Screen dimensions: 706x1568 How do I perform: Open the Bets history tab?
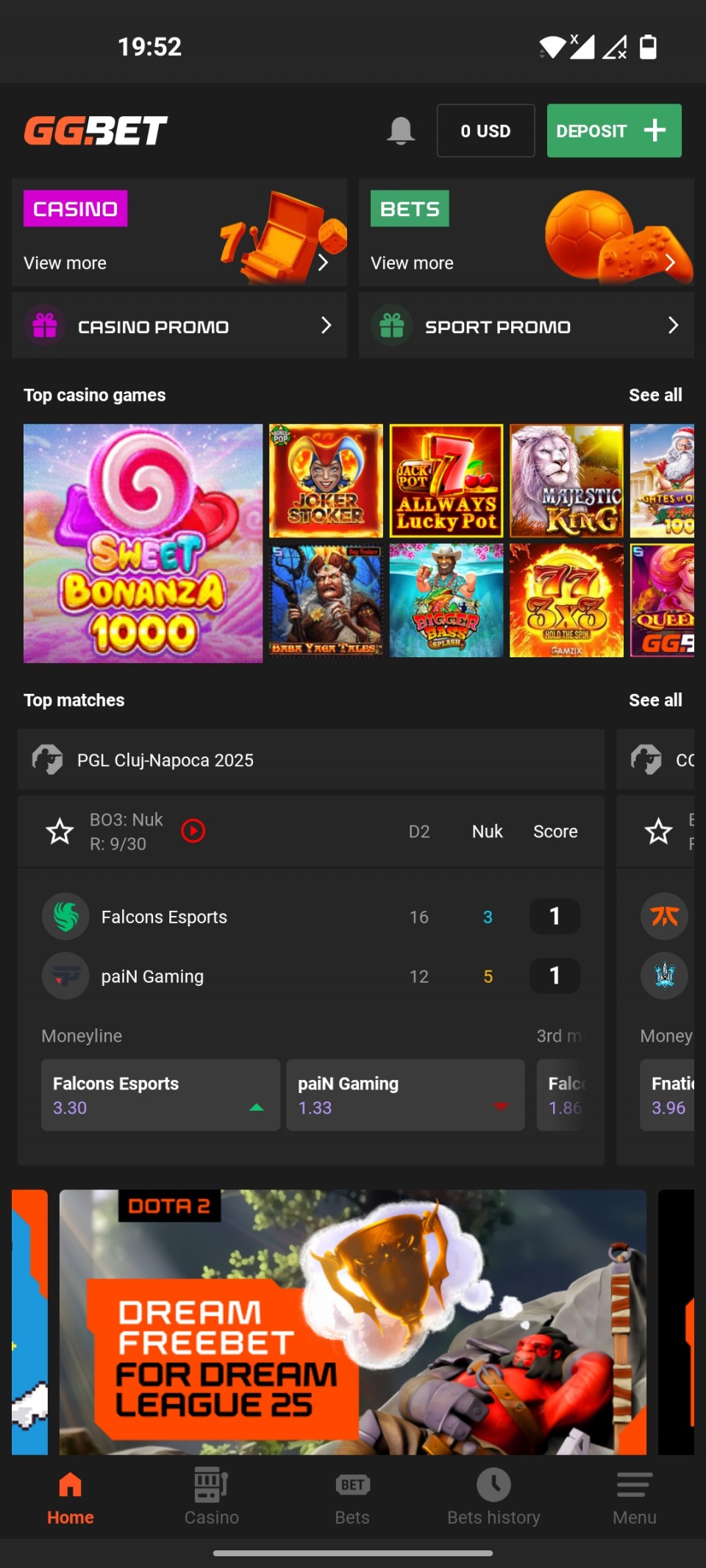(493, 1497)
